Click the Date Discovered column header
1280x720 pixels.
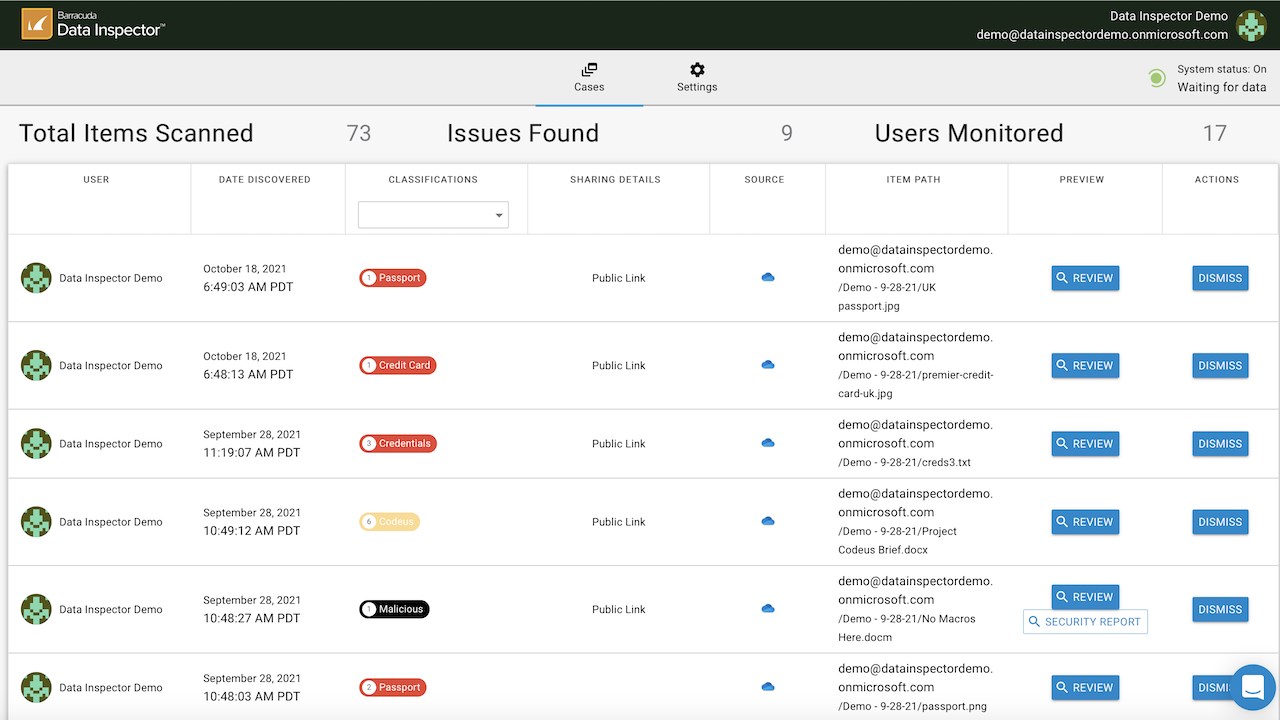pyautogui.click(x=265, y=180)
